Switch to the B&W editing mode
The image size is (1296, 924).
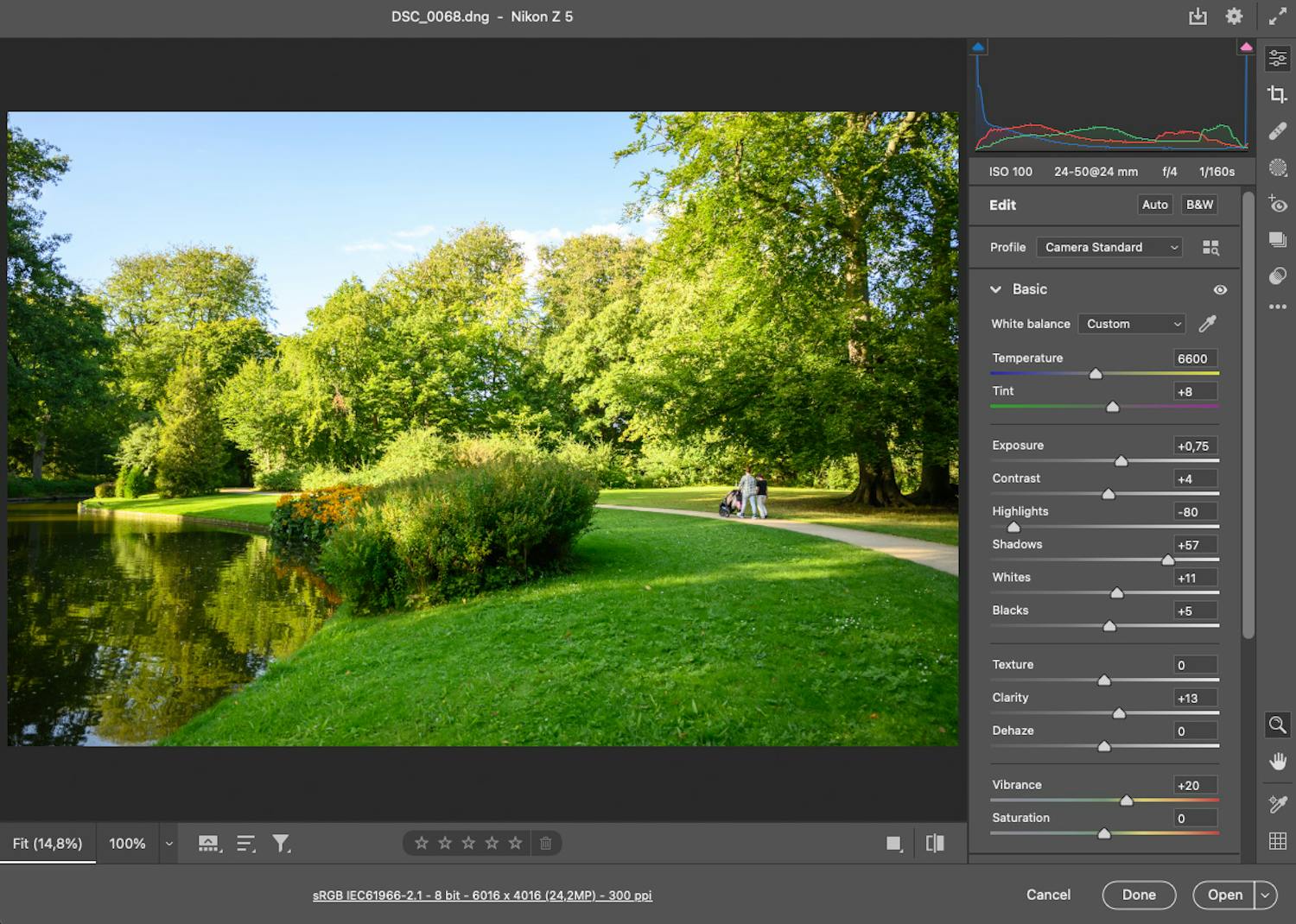tap(1199, 205)
